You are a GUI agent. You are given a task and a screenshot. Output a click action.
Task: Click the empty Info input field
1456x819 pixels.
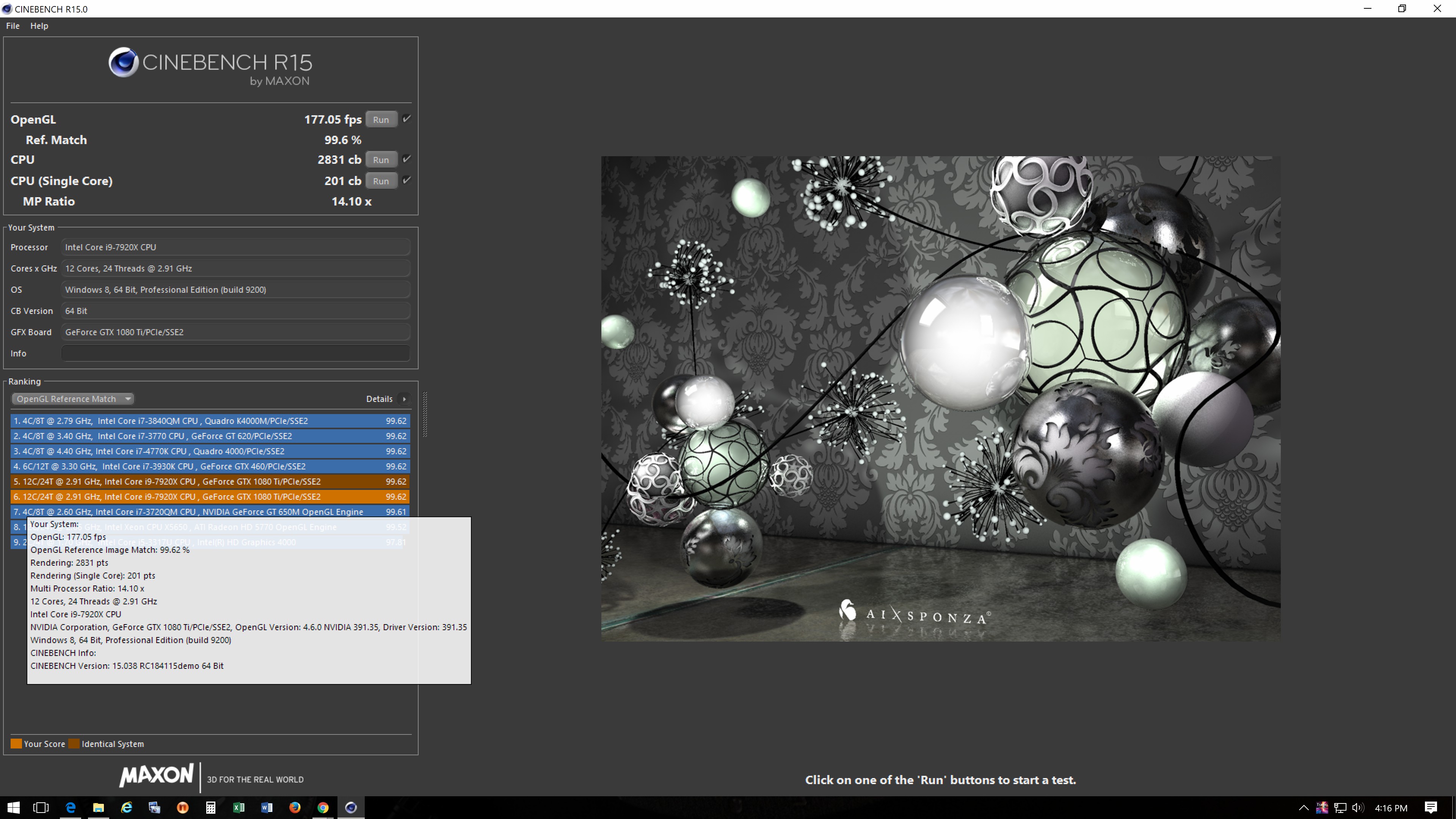click(235, 353)
